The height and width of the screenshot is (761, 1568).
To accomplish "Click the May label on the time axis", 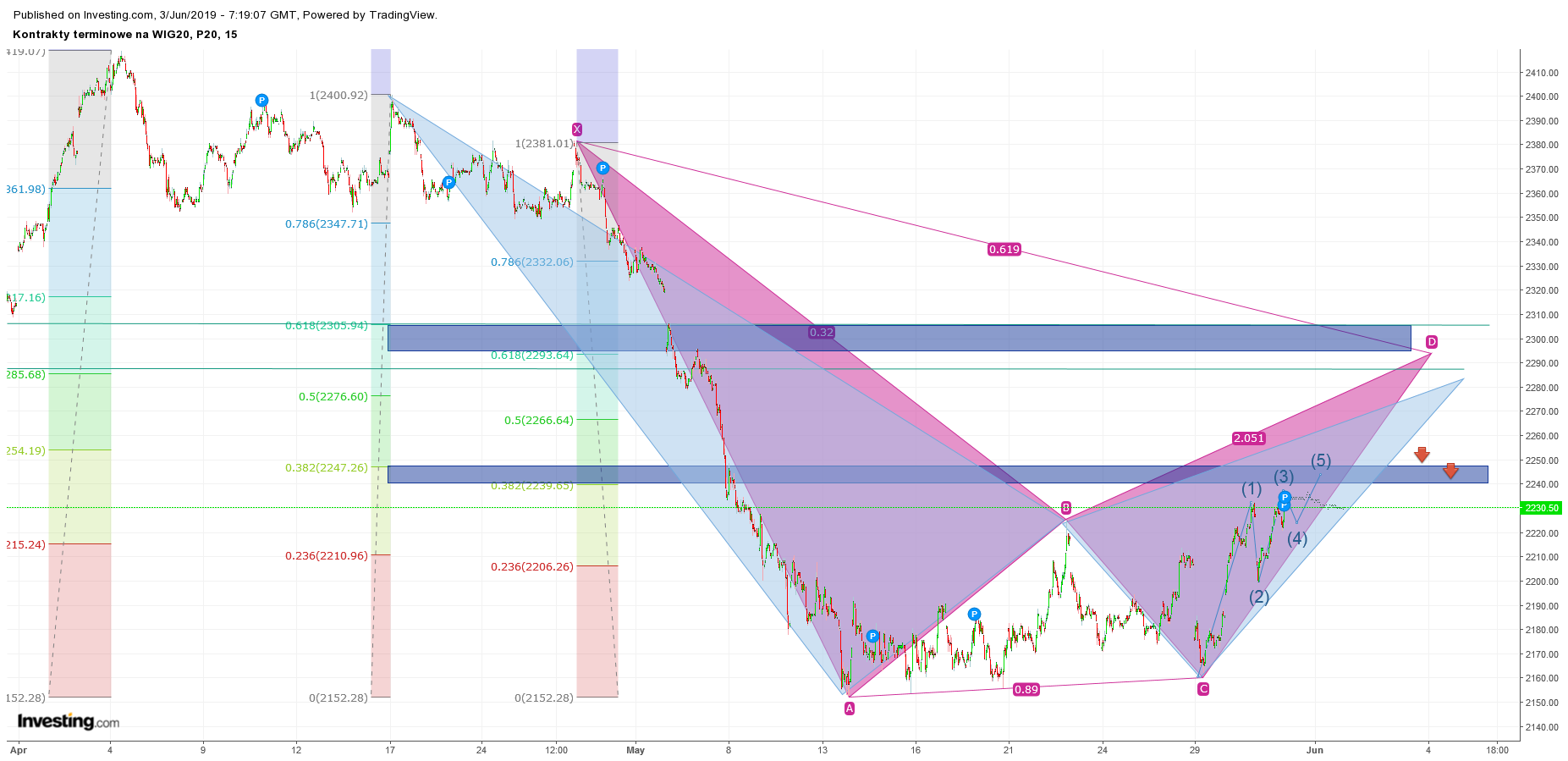I will [635, 750].
